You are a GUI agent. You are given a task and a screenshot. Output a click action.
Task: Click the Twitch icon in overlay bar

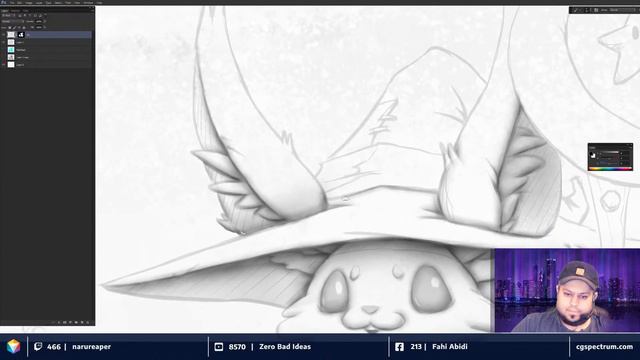click(x=38, y=347)
